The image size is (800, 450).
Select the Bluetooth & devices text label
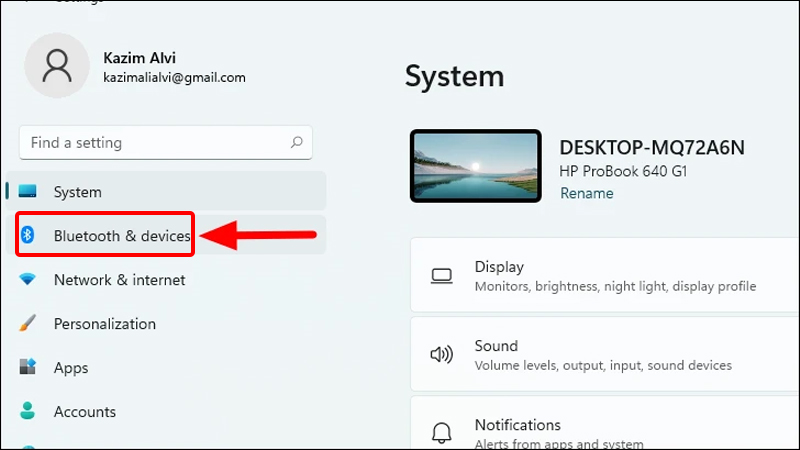121,235
